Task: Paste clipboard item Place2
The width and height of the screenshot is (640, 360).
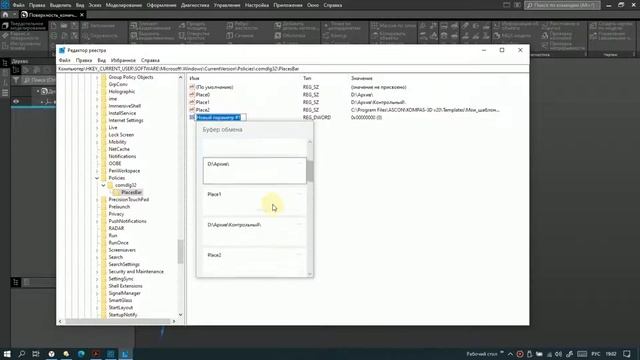Action: (254, 262)
